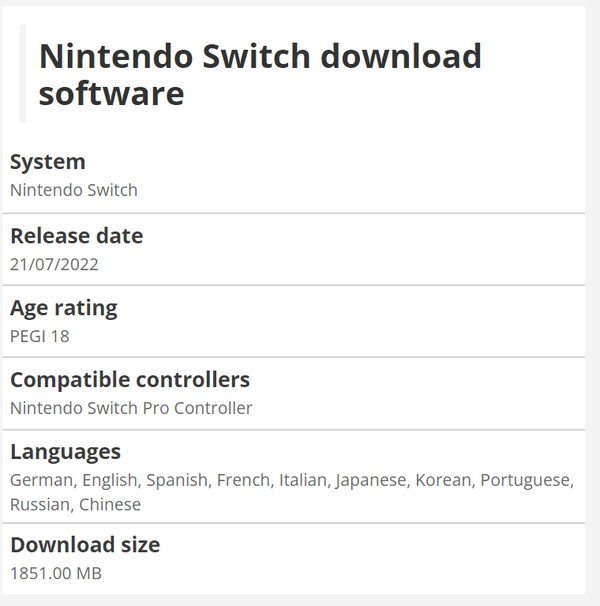The image size is (600, 606).
Task: Click the 'Nintendo Switch' system value
Action: tap(74, 190)
